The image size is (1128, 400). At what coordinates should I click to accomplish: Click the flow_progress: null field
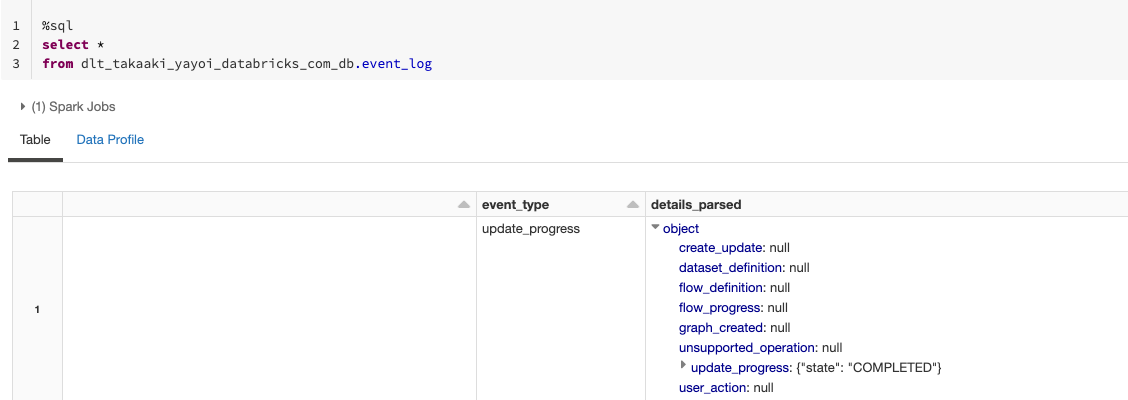pos(733,308)
